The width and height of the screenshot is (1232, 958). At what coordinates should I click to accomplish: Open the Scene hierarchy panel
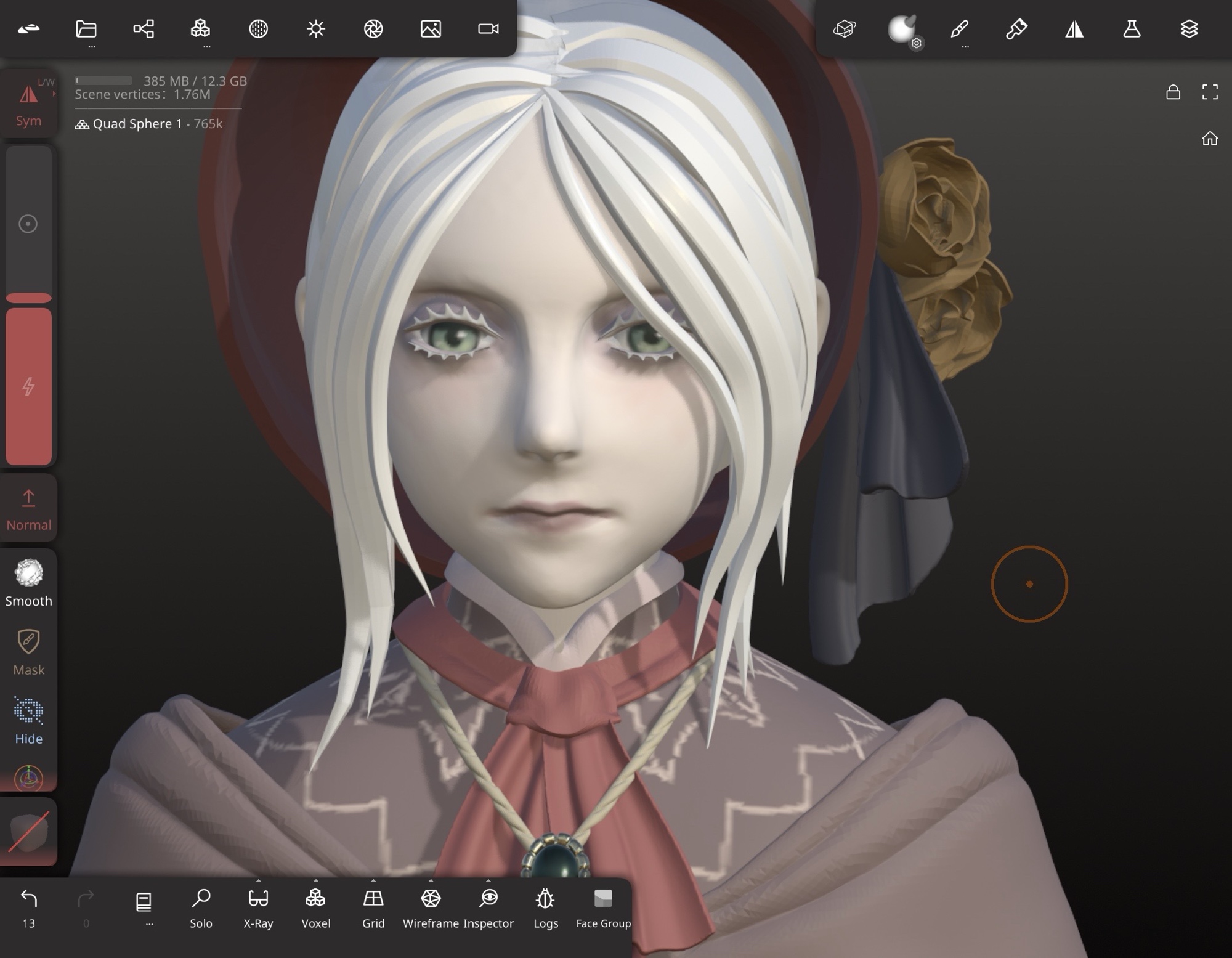(144, 29)
